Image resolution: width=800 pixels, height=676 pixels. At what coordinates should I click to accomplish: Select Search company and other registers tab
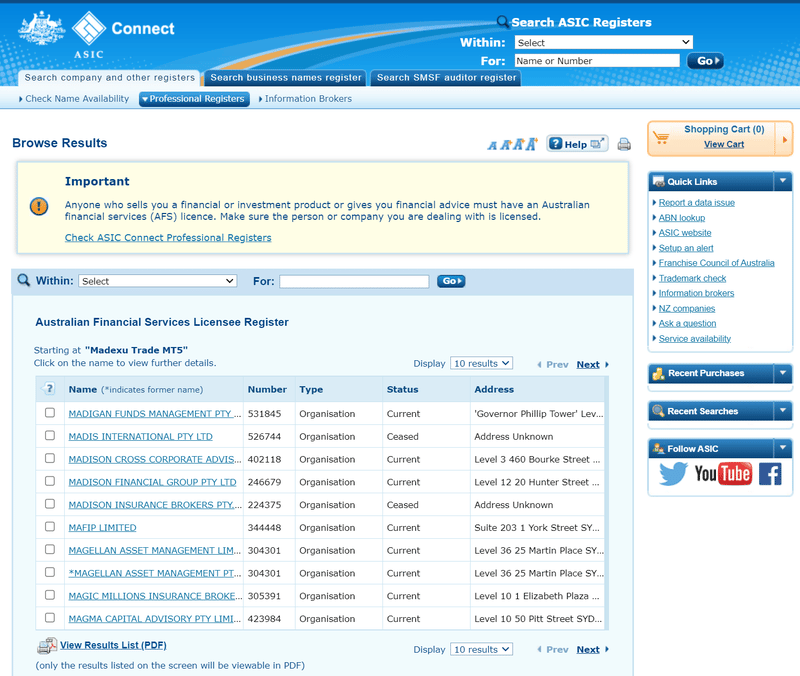coord(109,78)
